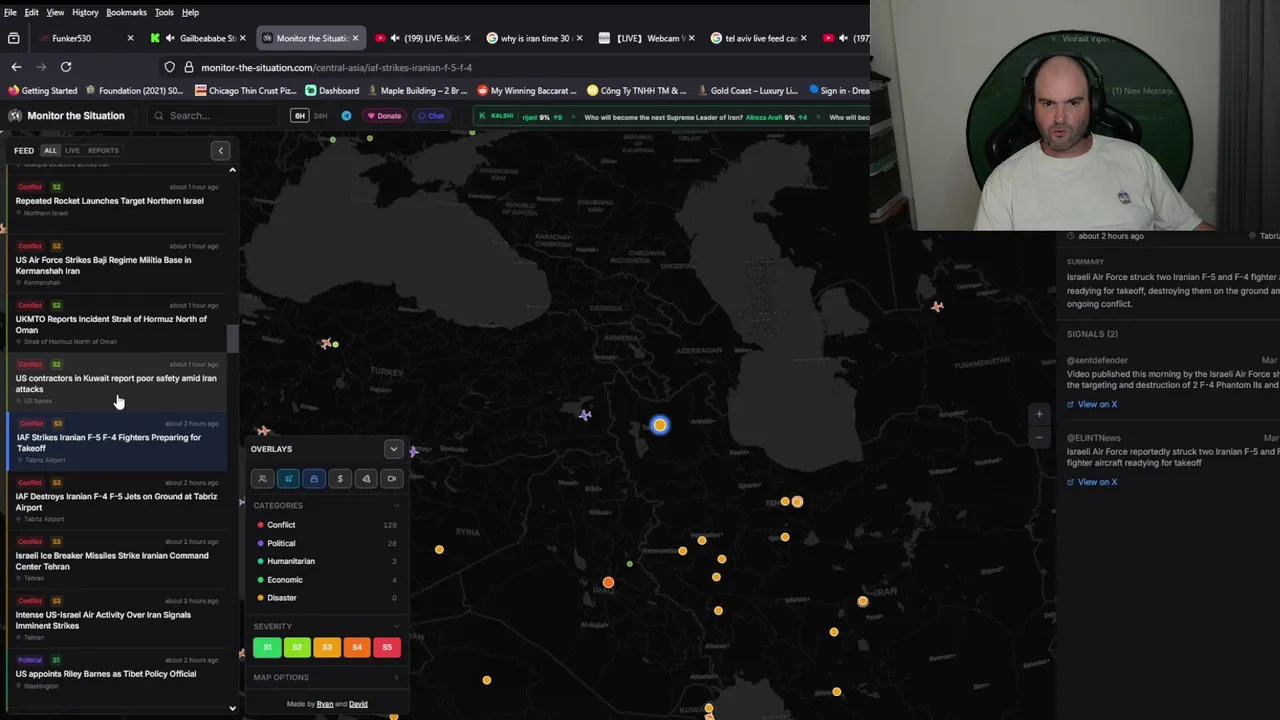This screenshot has height=720, width=1280.
Task: Open first View on X link
Action: point(1092,404)
